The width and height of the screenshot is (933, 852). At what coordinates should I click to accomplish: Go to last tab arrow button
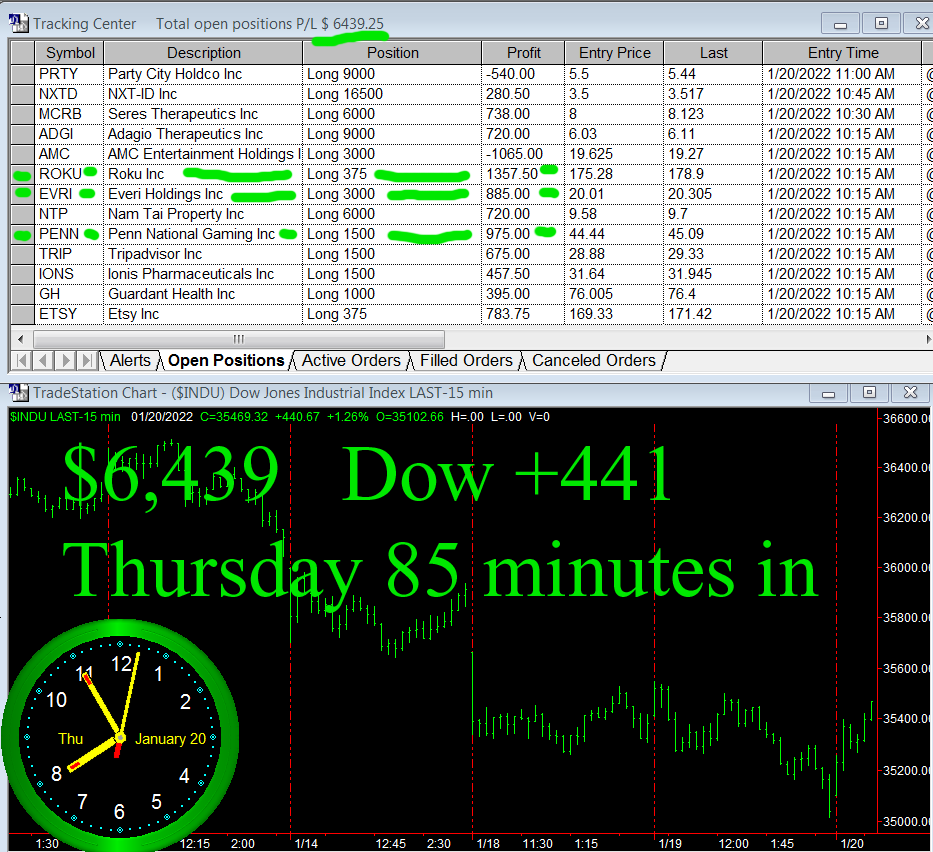click(x=87, y=361)
